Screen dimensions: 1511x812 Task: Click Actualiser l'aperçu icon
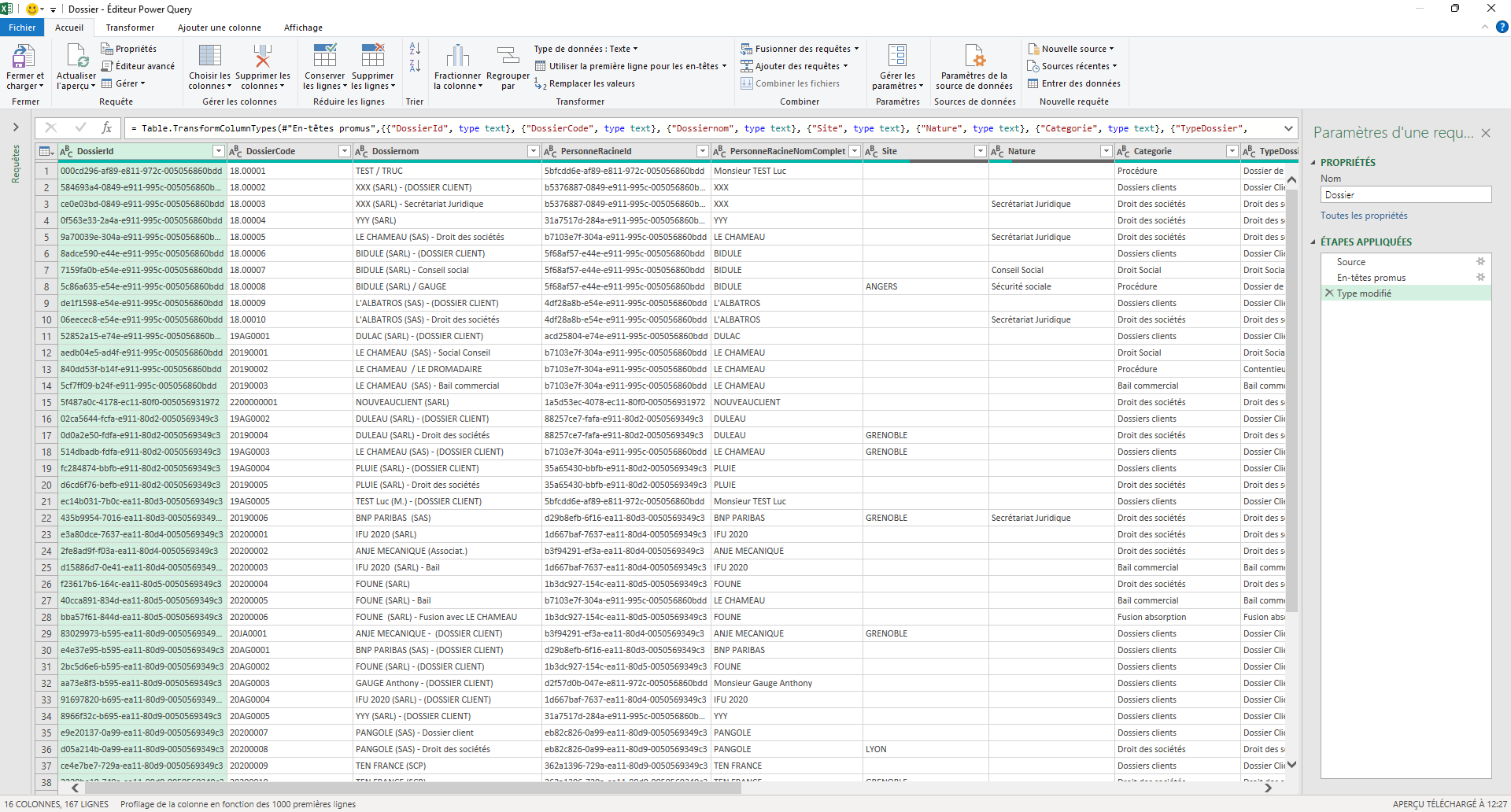pyautogui.click(x=76, y=56)
